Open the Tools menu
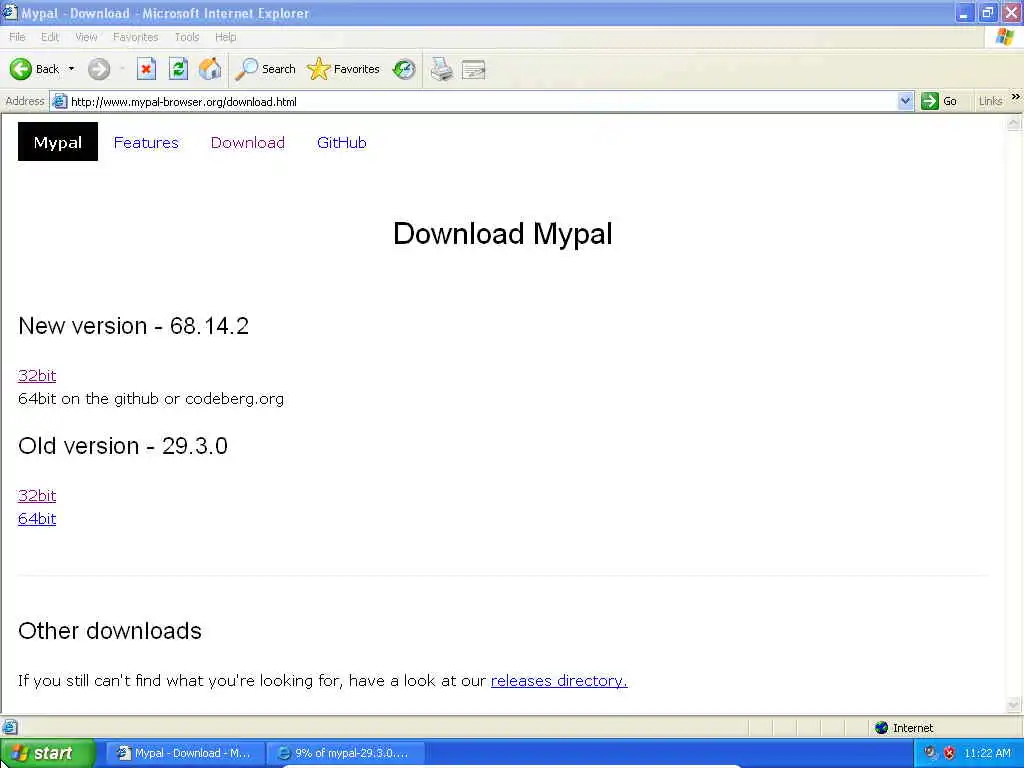The height and width of the screenshot is (768, 1024). (x=187, y=37)
